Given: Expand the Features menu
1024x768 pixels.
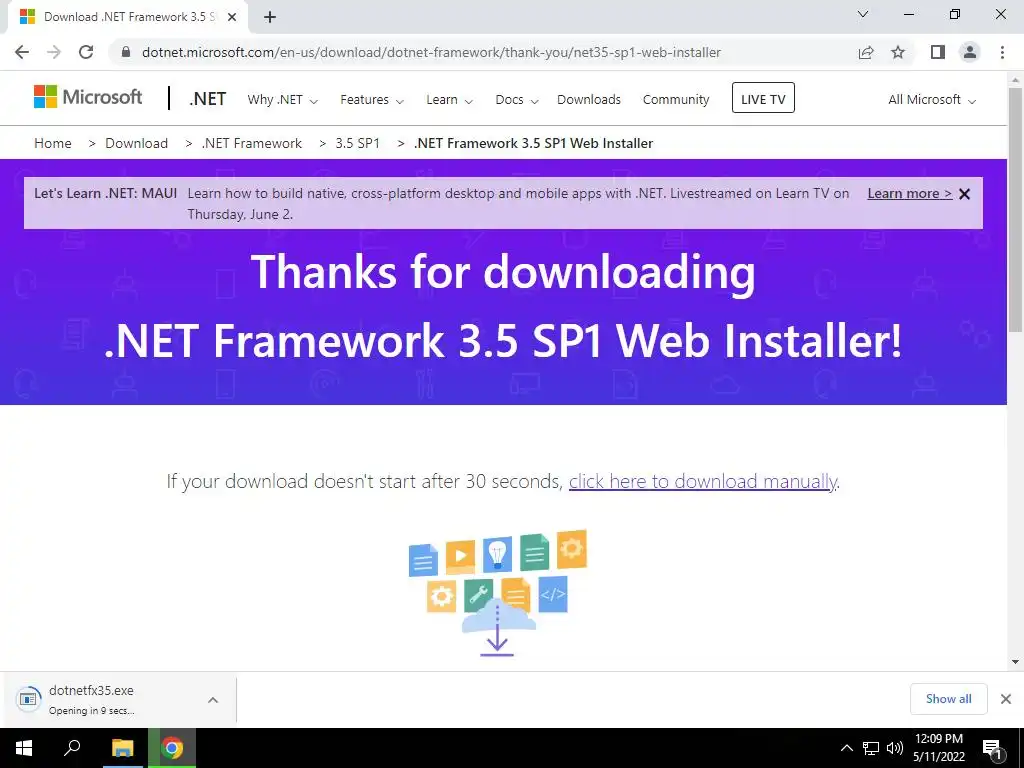Looking at the screenshot, I should click(372, 100).
